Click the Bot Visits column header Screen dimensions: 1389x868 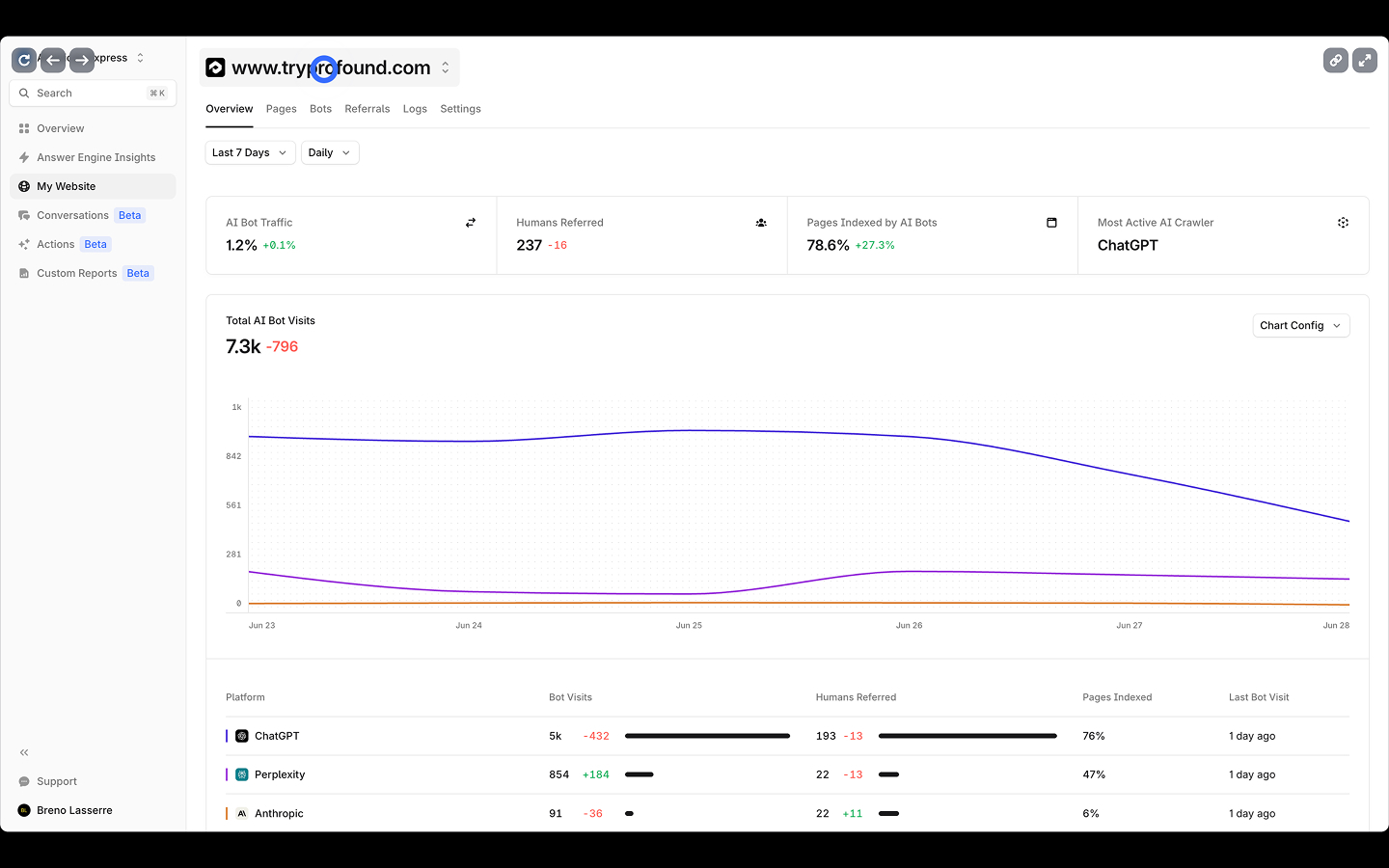coord(570,697)
